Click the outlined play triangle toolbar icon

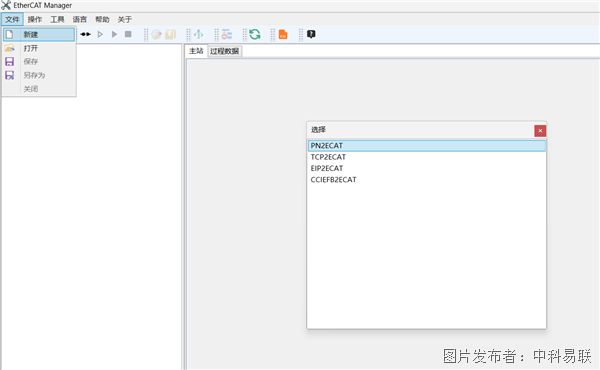pos(100,34)
